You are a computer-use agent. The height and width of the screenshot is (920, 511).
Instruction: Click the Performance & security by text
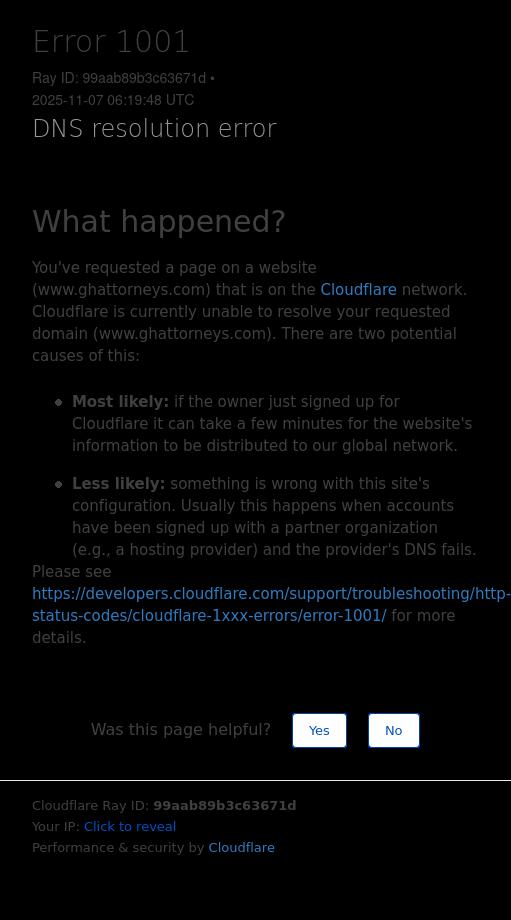pyautogui.click(x=118, y=848)
